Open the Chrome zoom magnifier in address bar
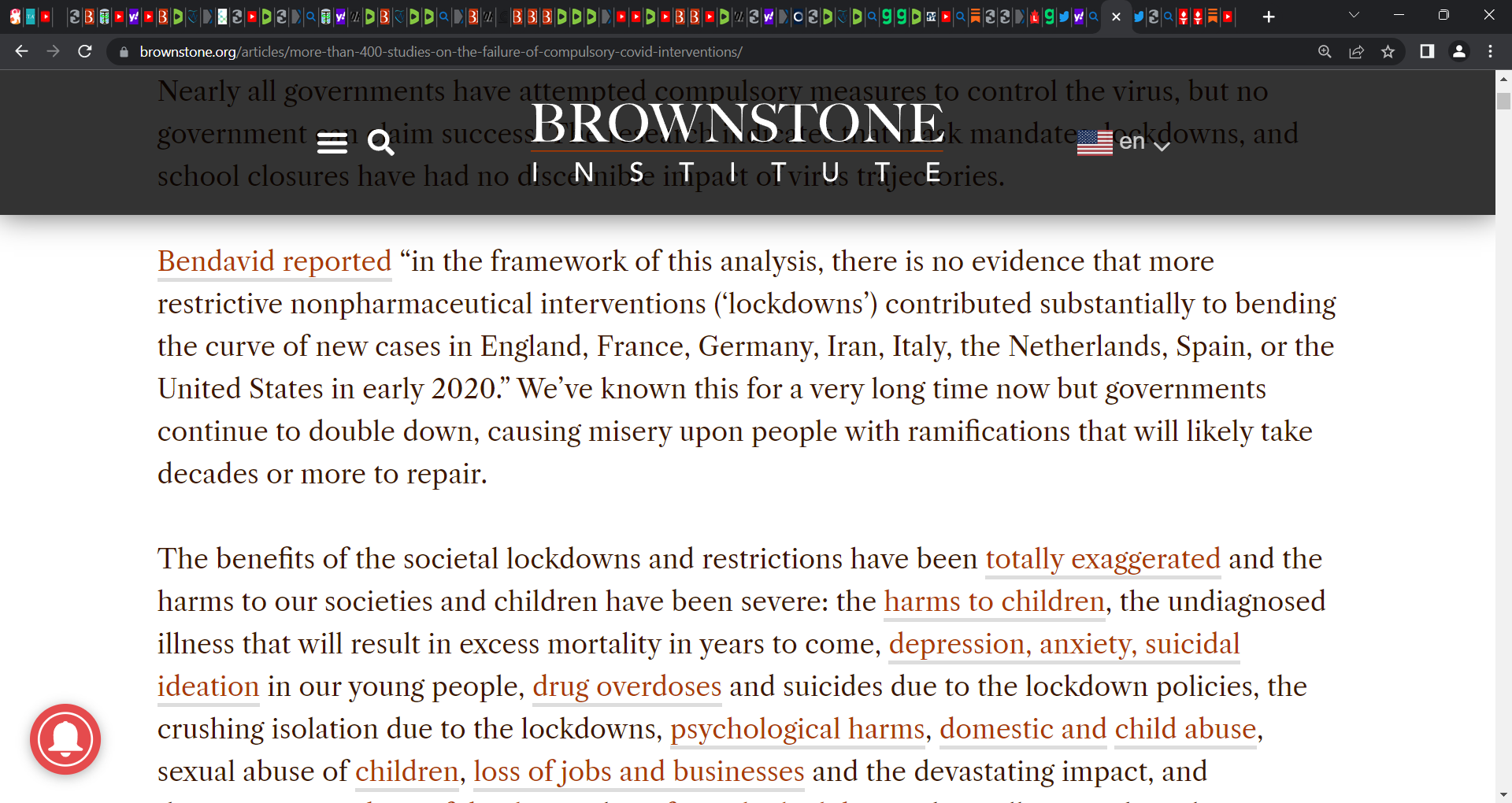 click(1325, 52)
